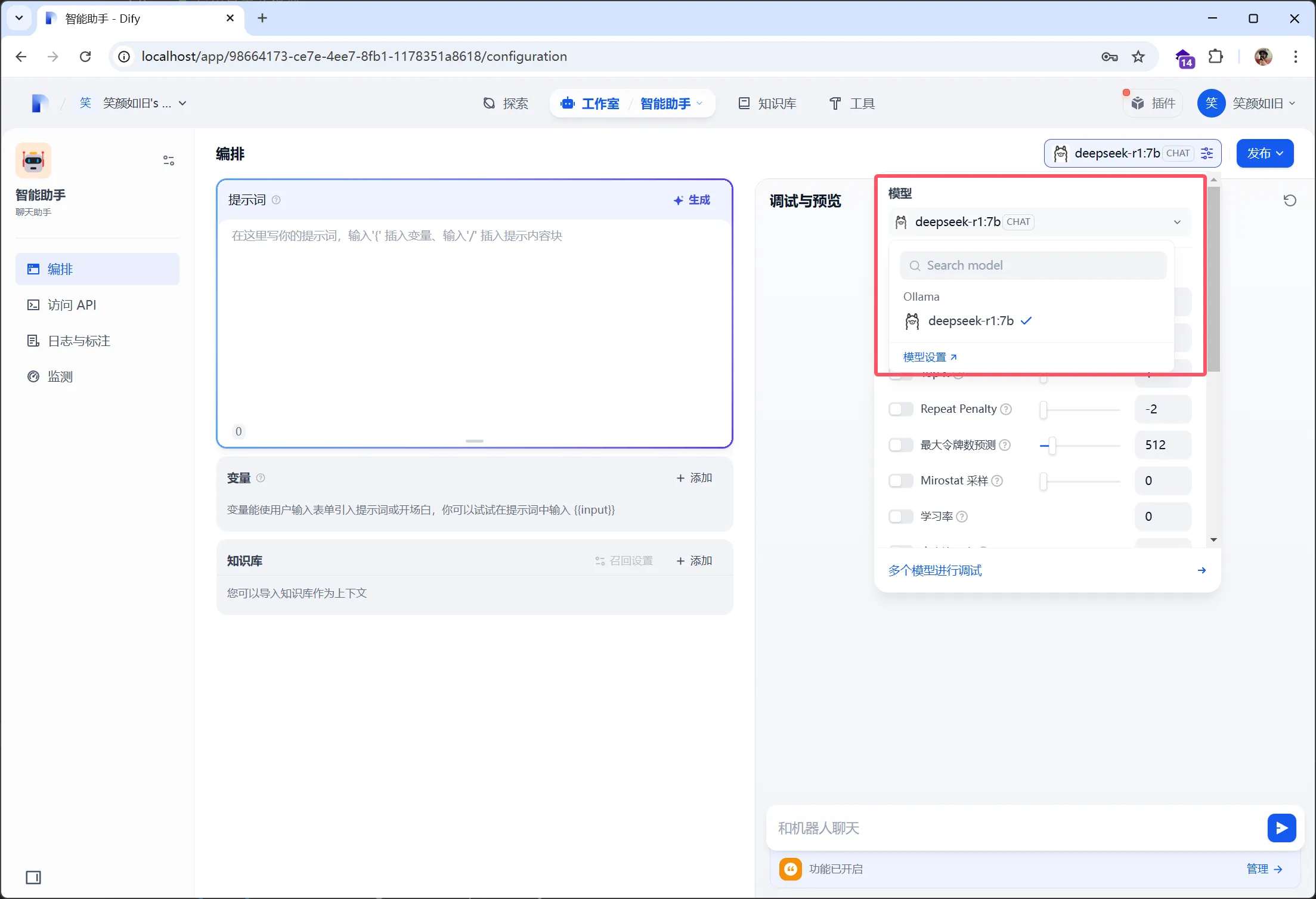Click 多个模型进行调试 link

tap(935, 570)
